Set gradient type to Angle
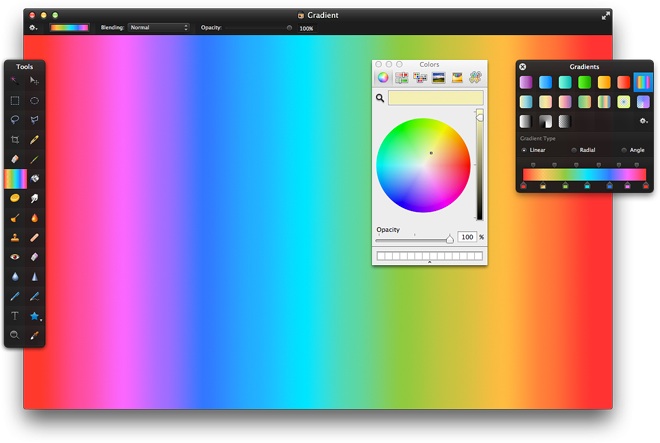The image size is (660, 443). click(x=624, y=150)
